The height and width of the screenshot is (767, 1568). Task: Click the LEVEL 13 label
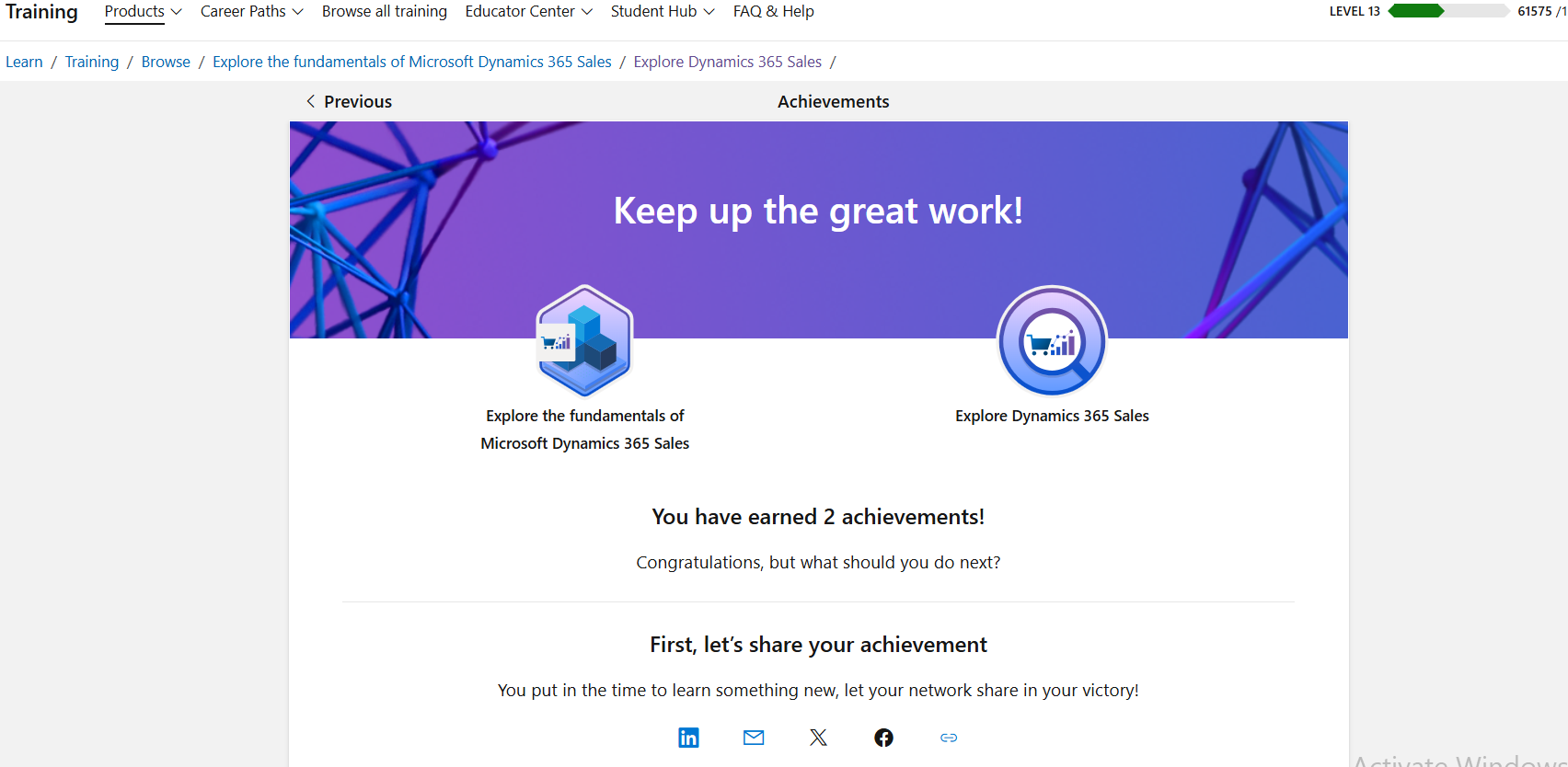[1355, 11]
